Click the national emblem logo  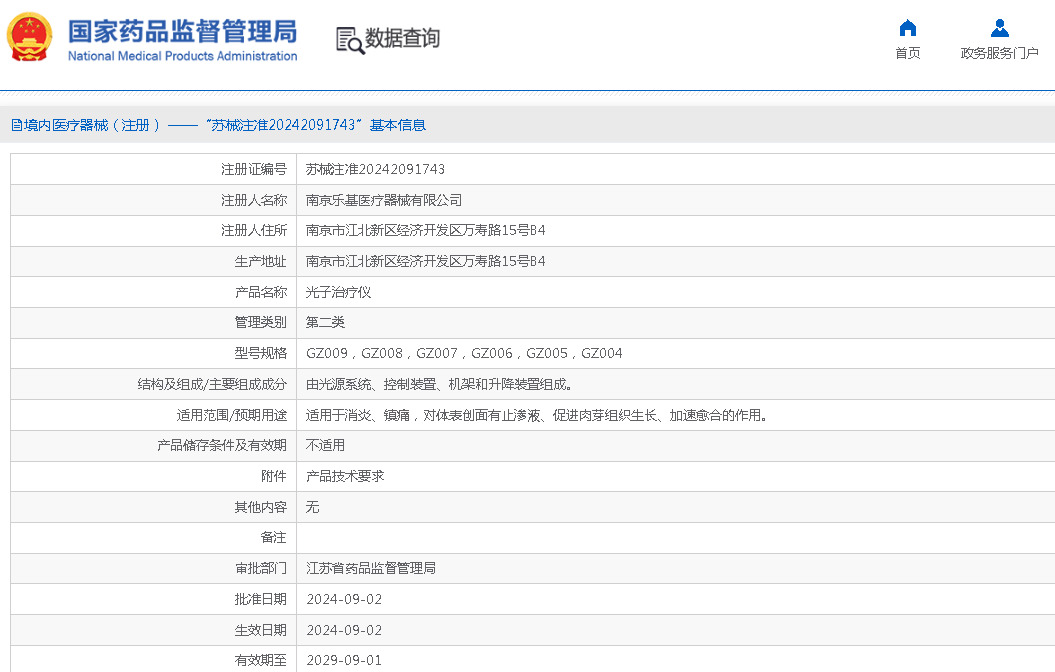pyautogui.click(x=31, y=37)
